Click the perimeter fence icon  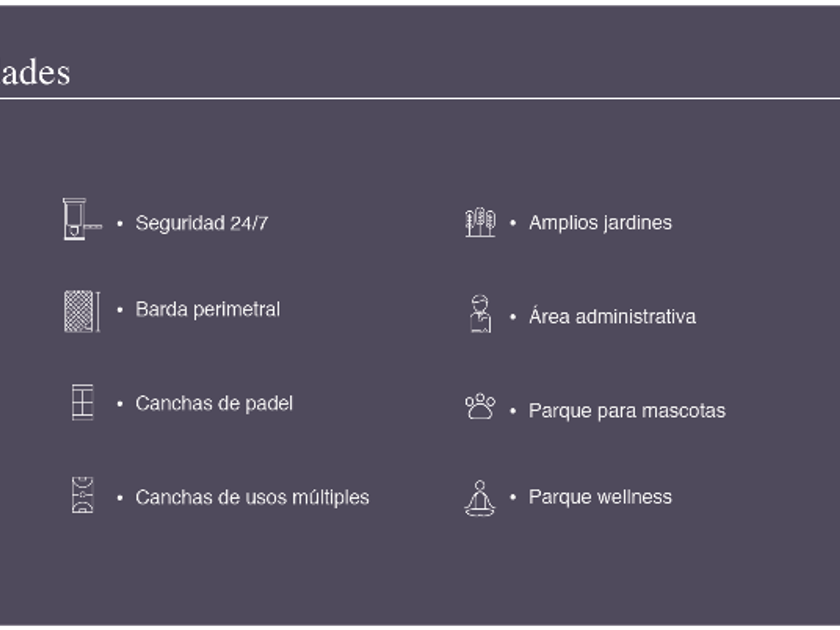80,311
